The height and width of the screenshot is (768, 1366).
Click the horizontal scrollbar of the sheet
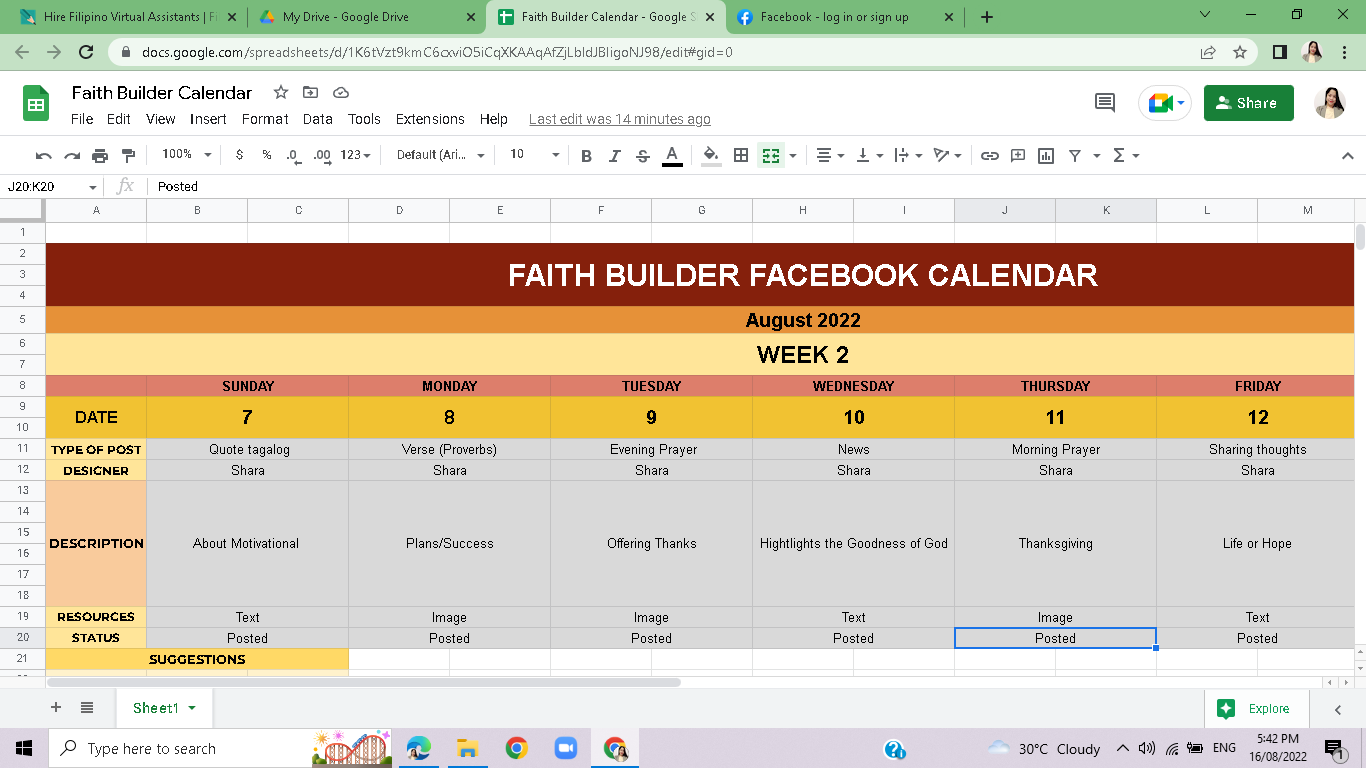(x=363, y=682)
